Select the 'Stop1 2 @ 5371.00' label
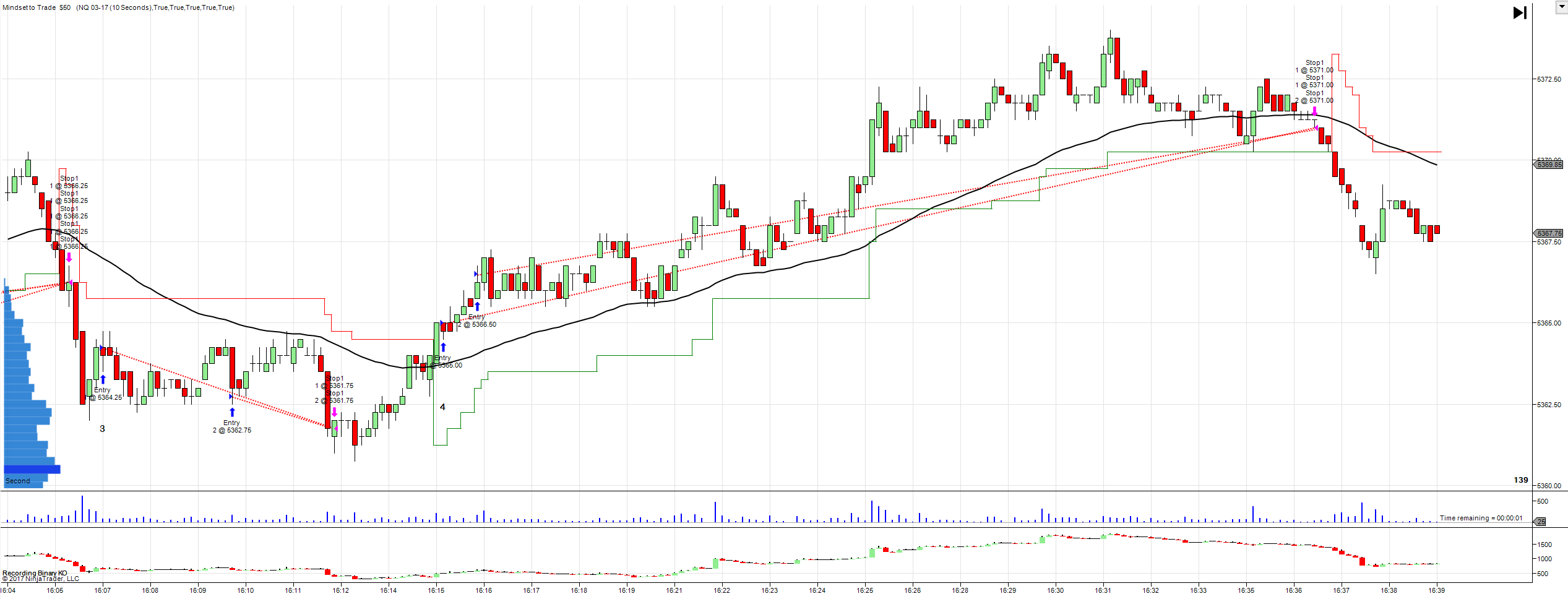The image size is (1568, 599). click(1314, 97)
